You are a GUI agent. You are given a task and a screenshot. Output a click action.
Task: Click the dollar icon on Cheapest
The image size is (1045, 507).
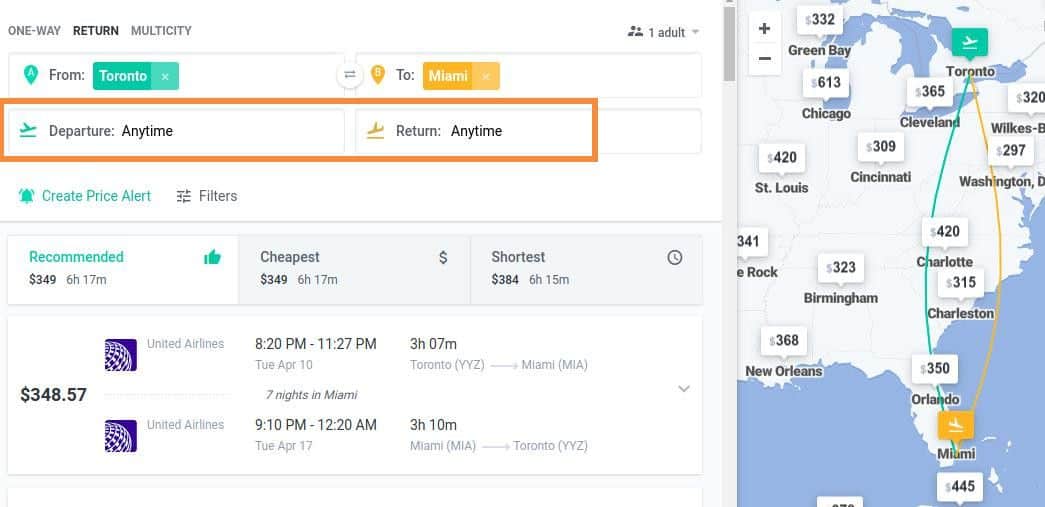click(443, 257)
